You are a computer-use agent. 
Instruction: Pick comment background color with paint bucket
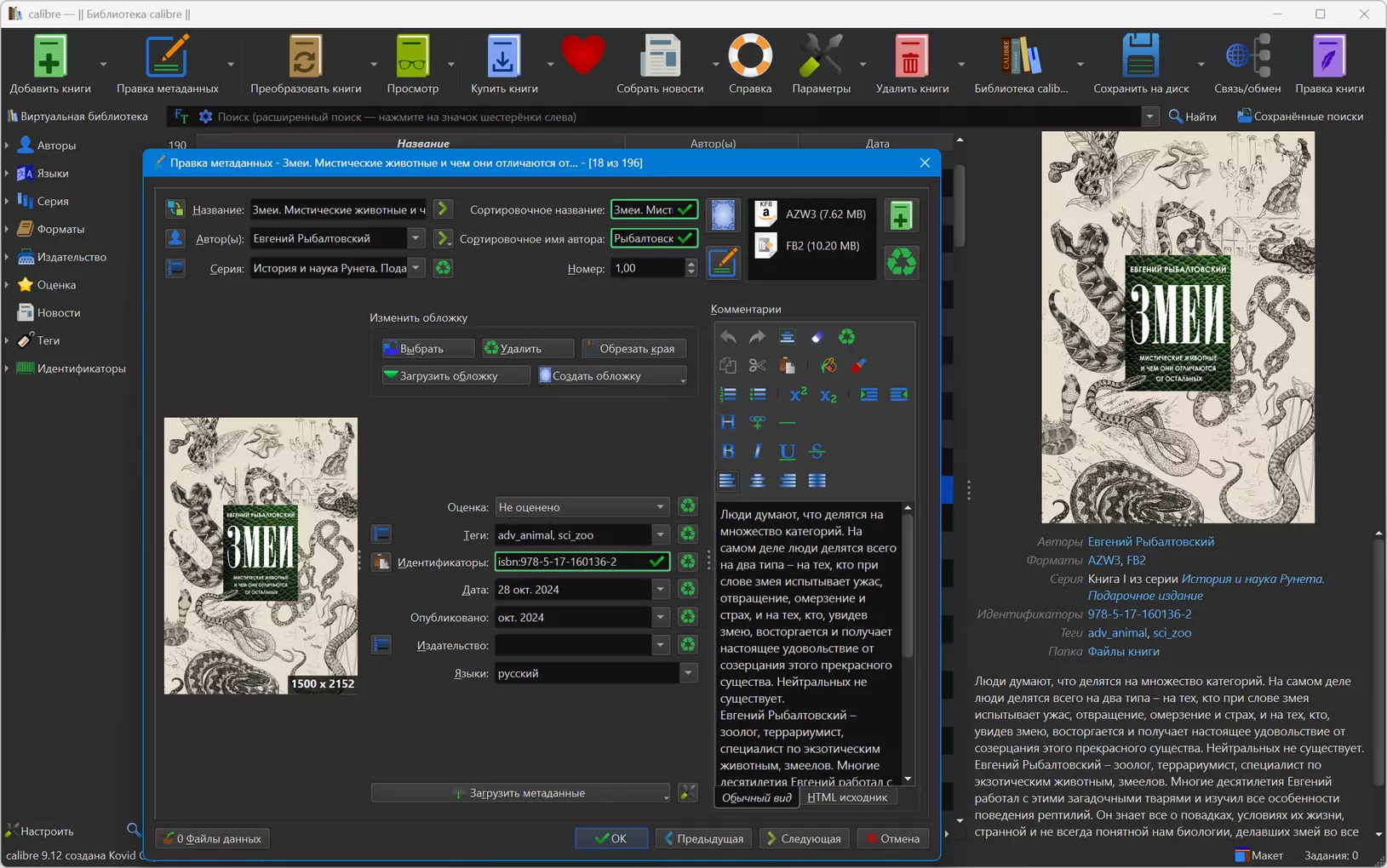pyautogui.click(x=828, y=366)
